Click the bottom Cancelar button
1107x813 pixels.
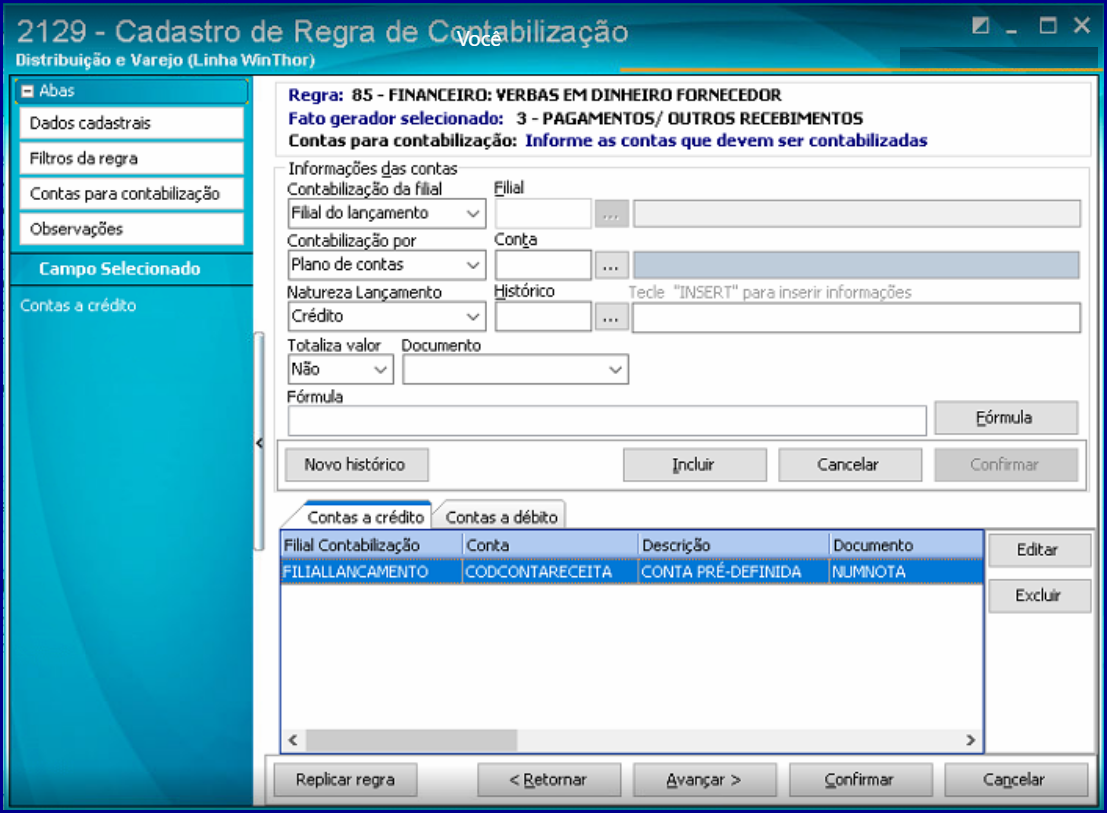click(1015, 780)
